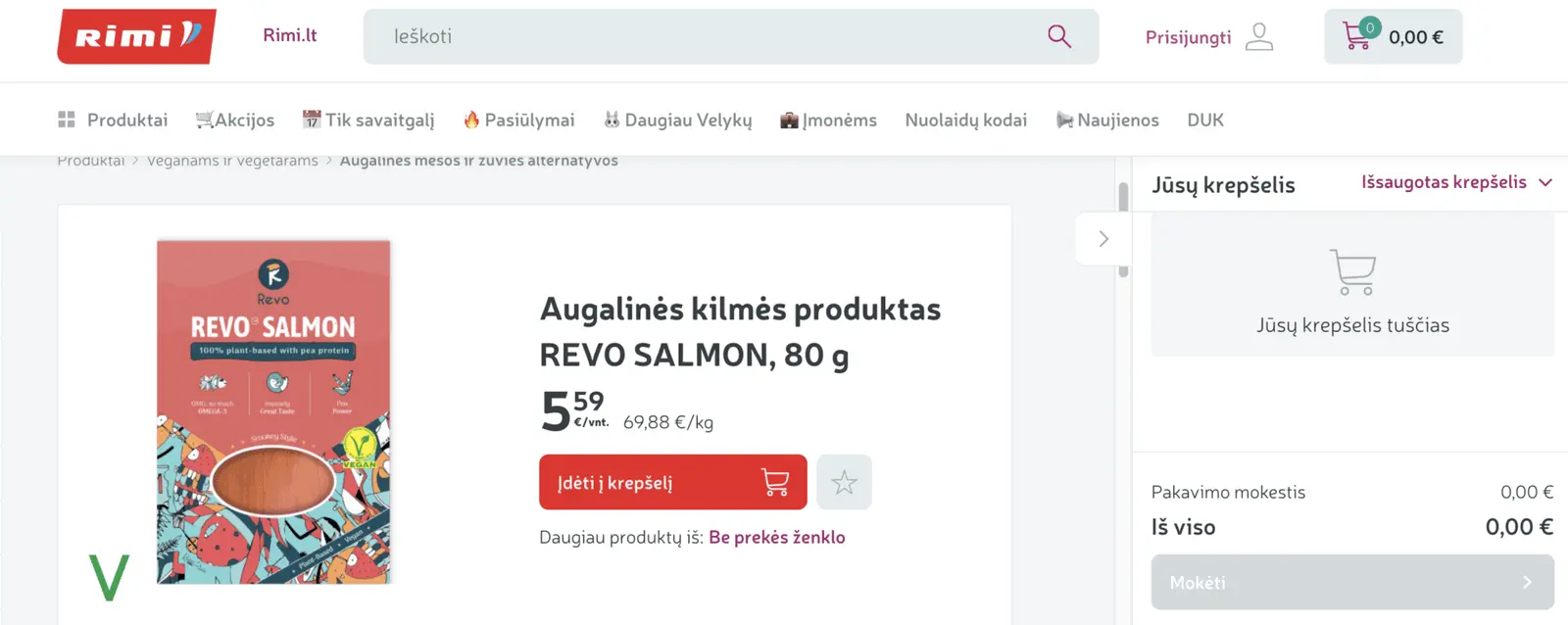
Task: Click the Įmonėms briefcase icon
Action: [789, 120]
